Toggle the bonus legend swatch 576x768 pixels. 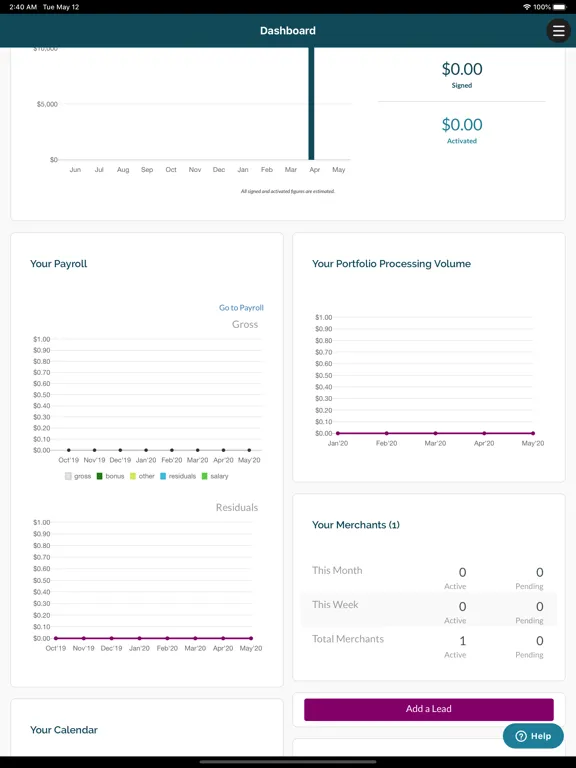99,476
